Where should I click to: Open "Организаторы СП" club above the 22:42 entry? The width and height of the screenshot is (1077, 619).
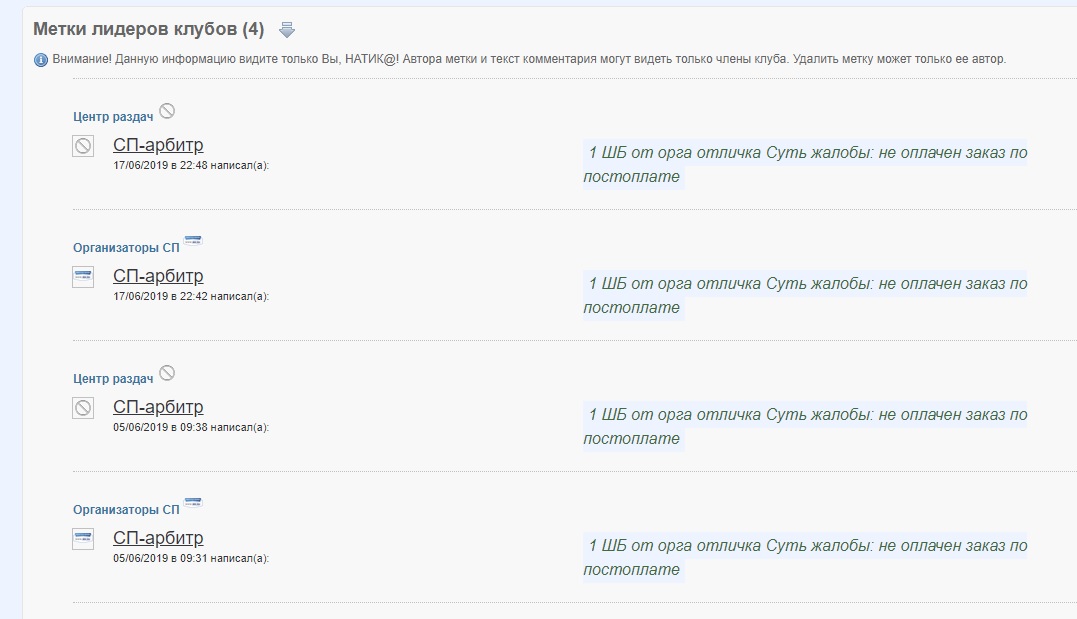(x=126, y=248)
